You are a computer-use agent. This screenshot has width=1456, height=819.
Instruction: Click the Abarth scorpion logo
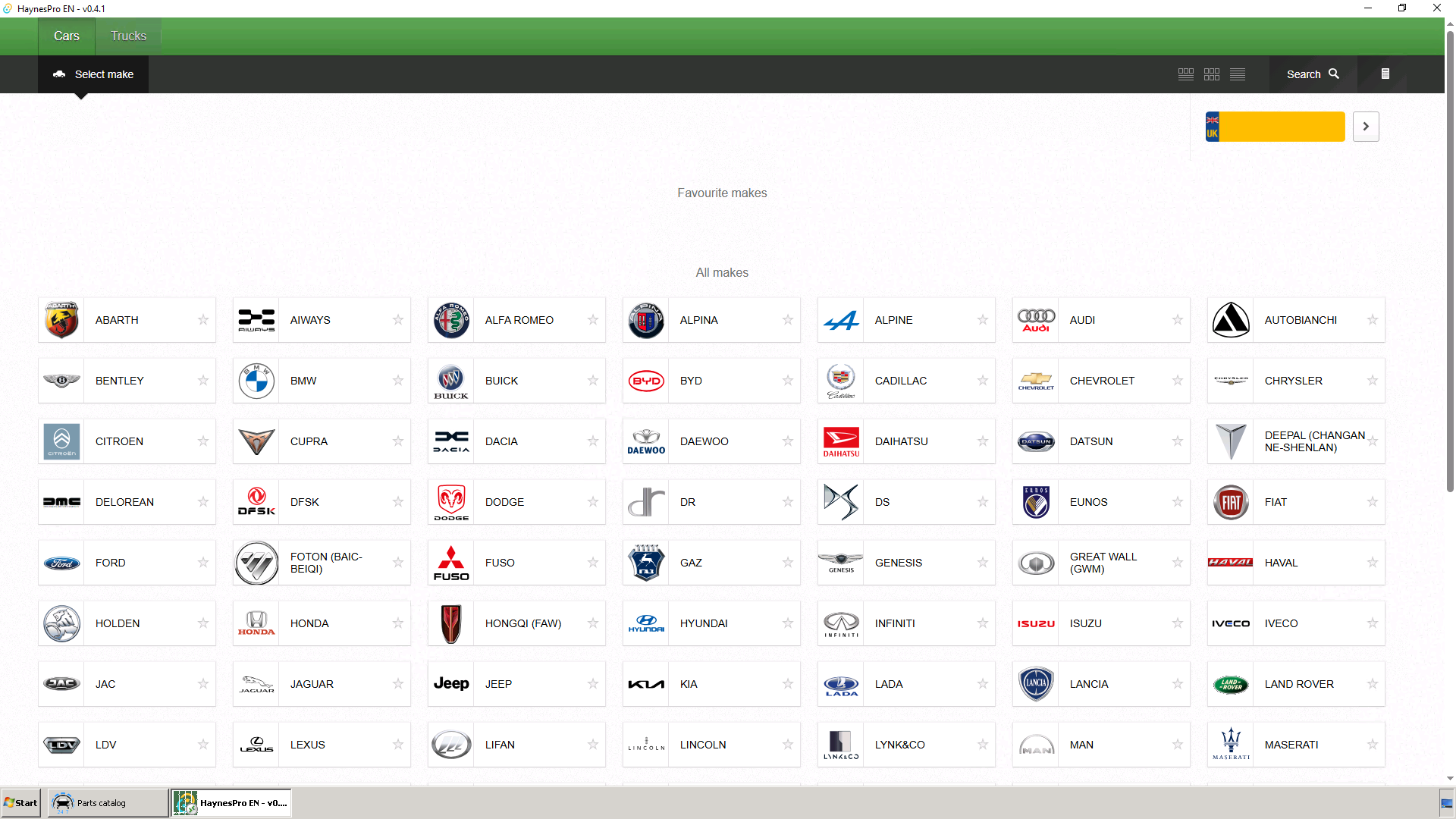pos(61,320)
